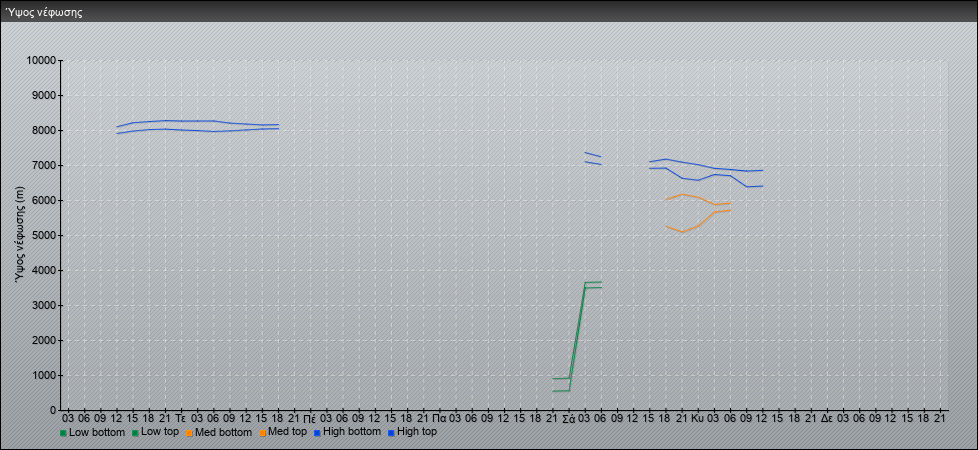
Task: Toggle the 'Med top' legend label
Action: pyautogui.click(x=289, y=432)
